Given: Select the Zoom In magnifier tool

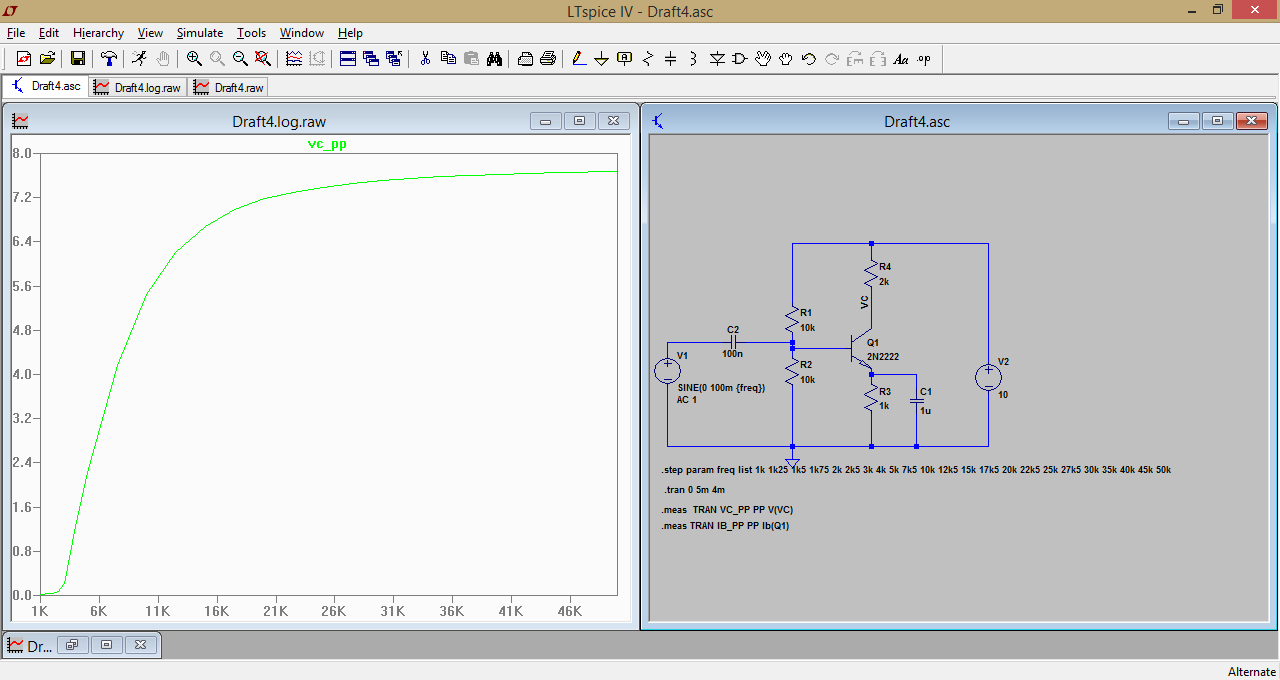Looking at the screenshot, I should pyautogui.click(x=194, y=59).
